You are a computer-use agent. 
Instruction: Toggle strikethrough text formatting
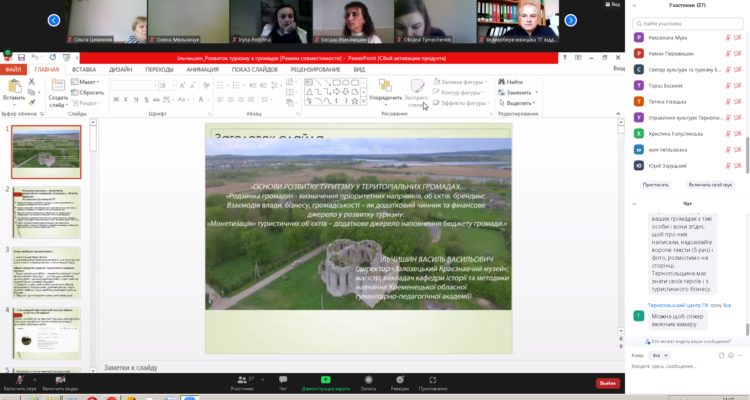pyautogui.click(x=156, y=100)
